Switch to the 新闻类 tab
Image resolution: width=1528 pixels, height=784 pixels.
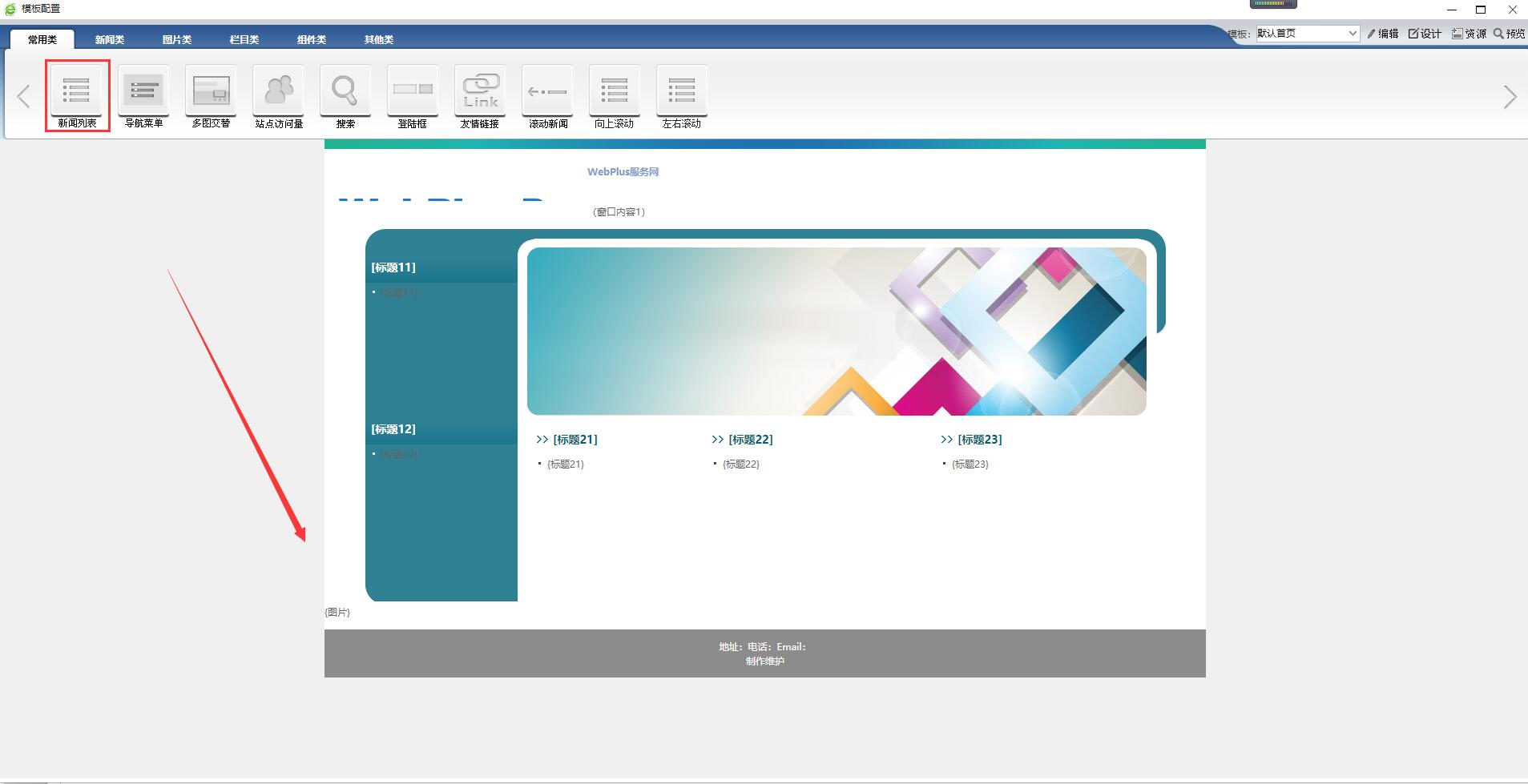[110, 40]
